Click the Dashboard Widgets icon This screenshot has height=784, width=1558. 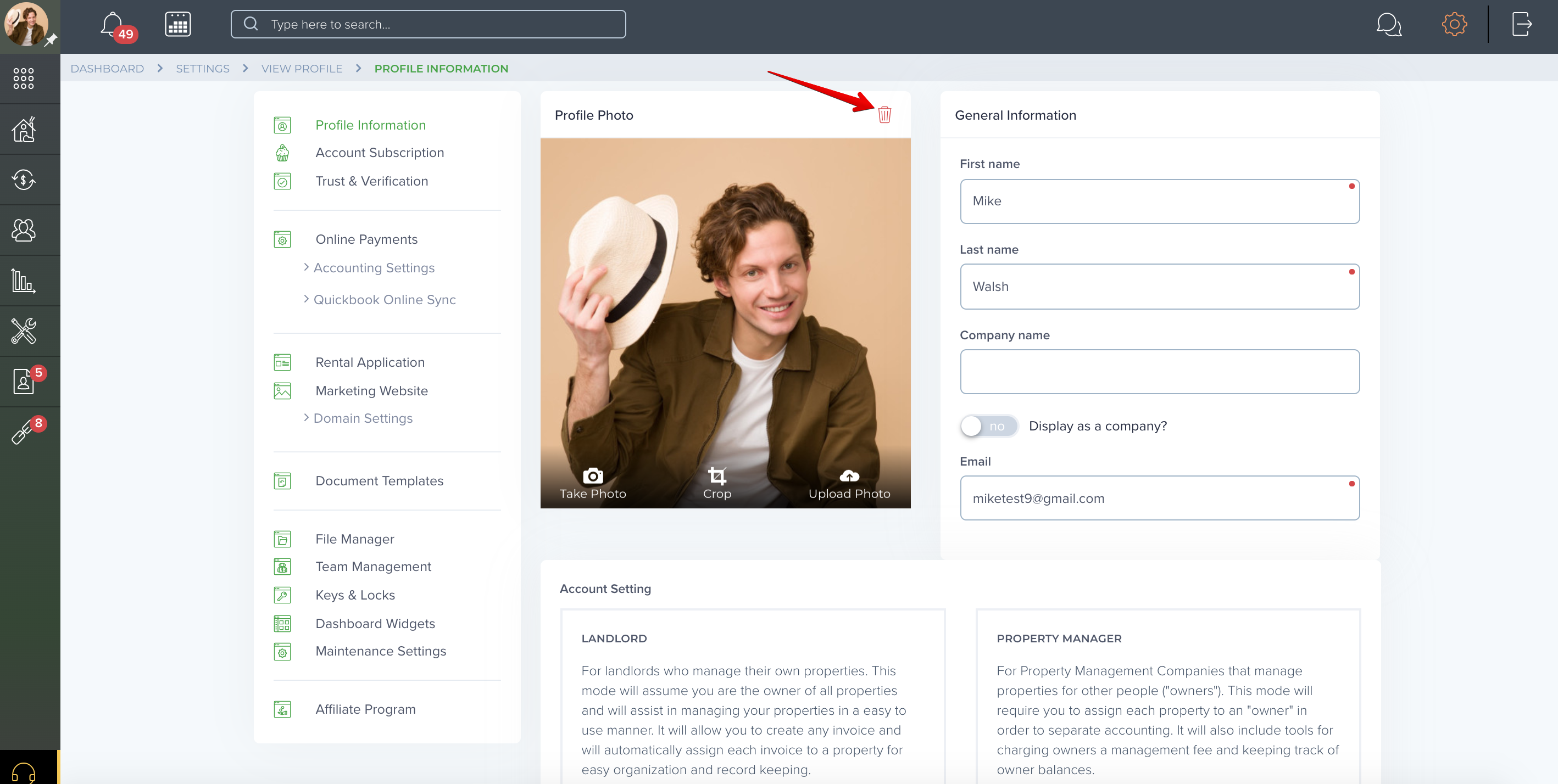282,624
